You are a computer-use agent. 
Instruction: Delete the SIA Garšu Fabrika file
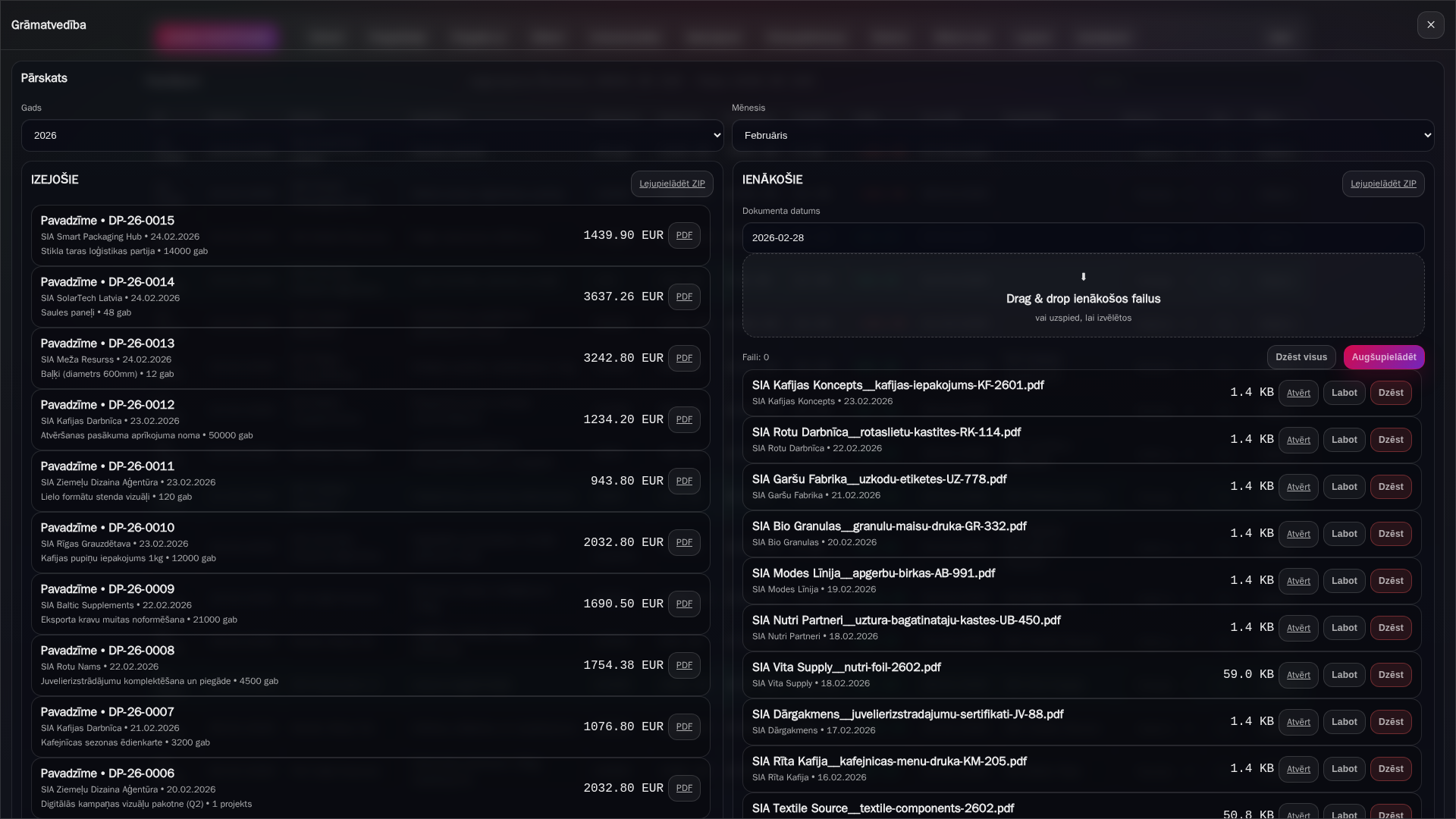pos(1390,487)
